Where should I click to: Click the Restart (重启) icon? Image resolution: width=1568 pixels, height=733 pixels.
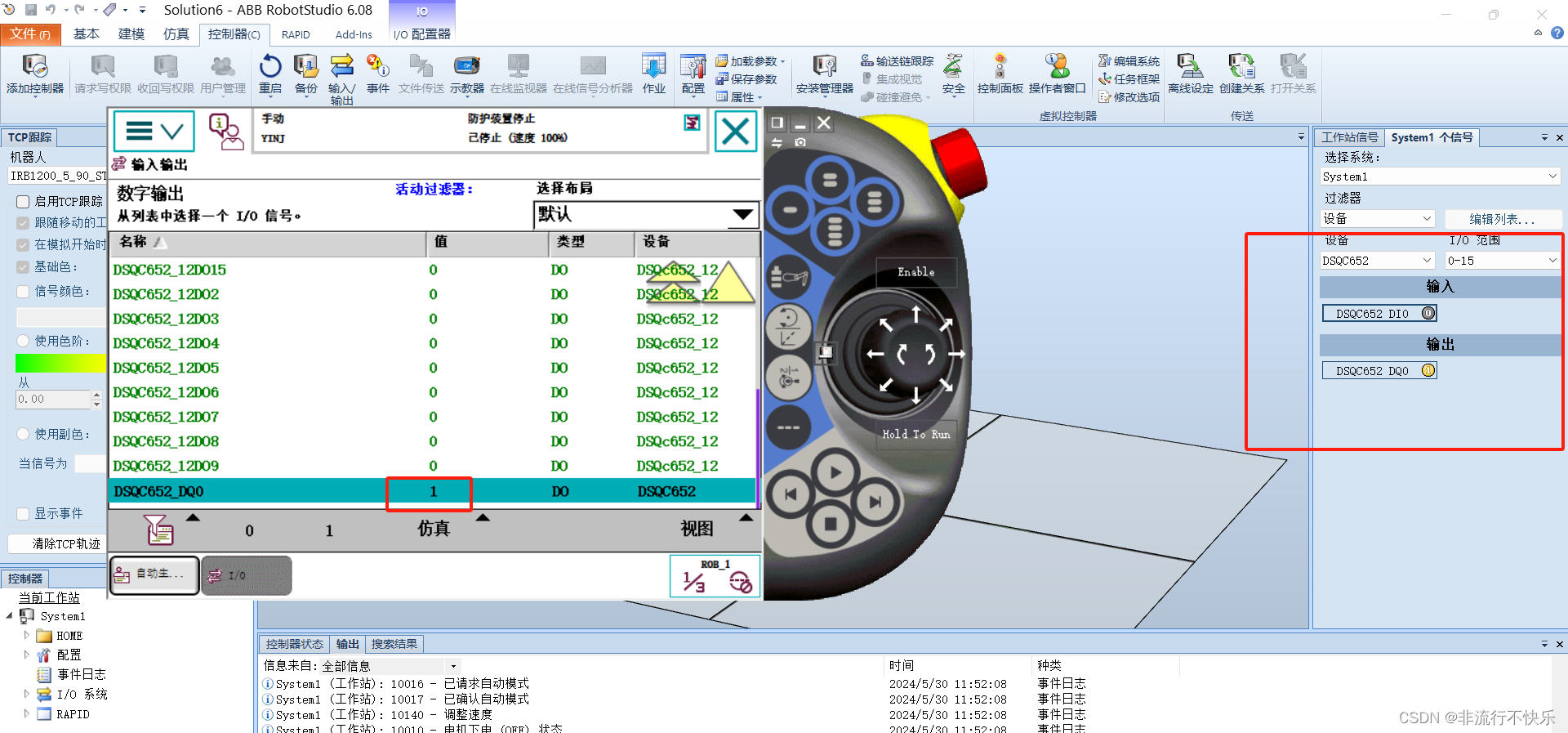[270, 74]
